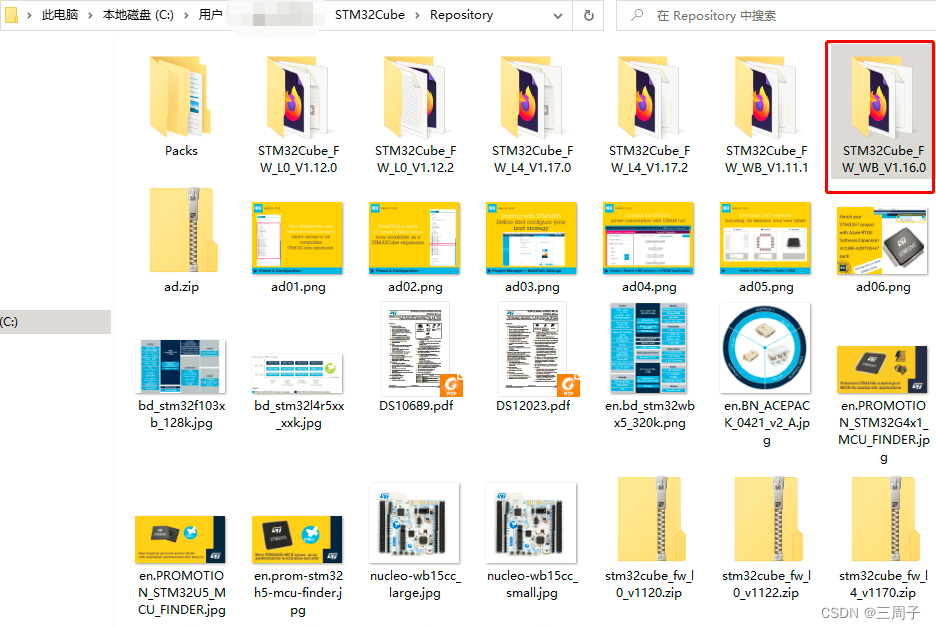The height and width of the screenshot is (629, 936).
Task: Go to STM32Cube in breadcrumb path
Action: point(370,15)
